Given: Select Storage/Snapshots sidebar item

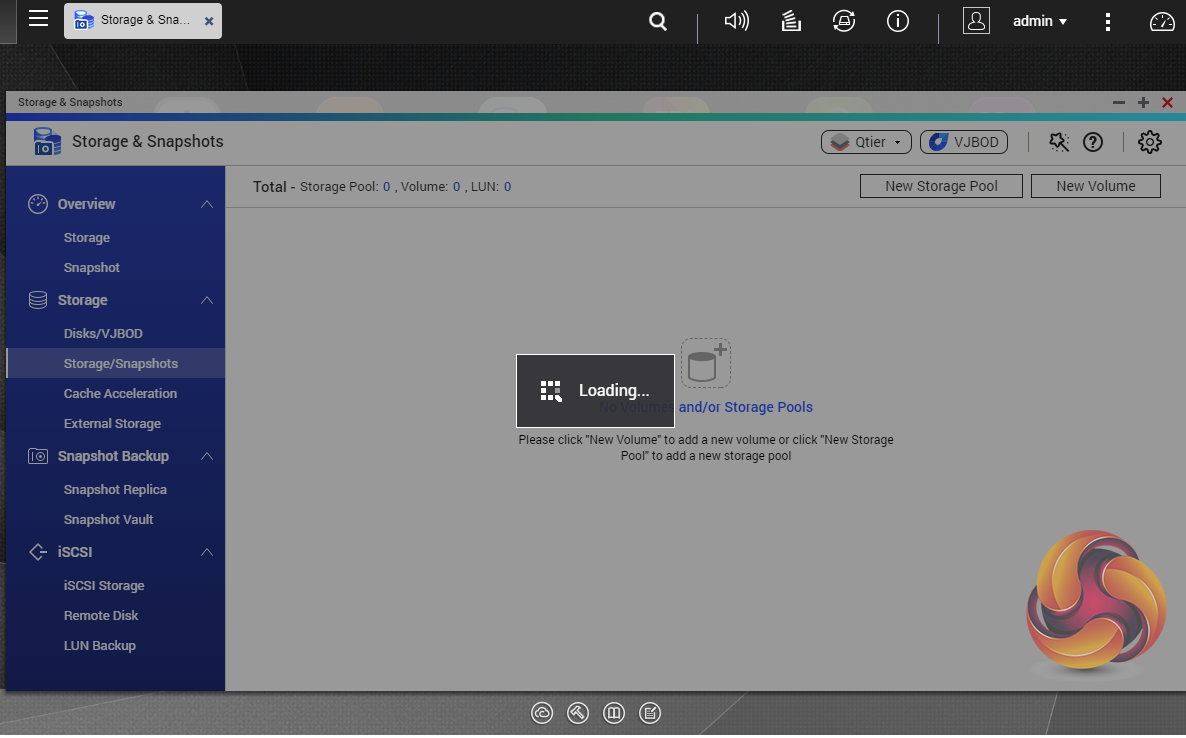Looking at the screenshot, I should (116, 363).
